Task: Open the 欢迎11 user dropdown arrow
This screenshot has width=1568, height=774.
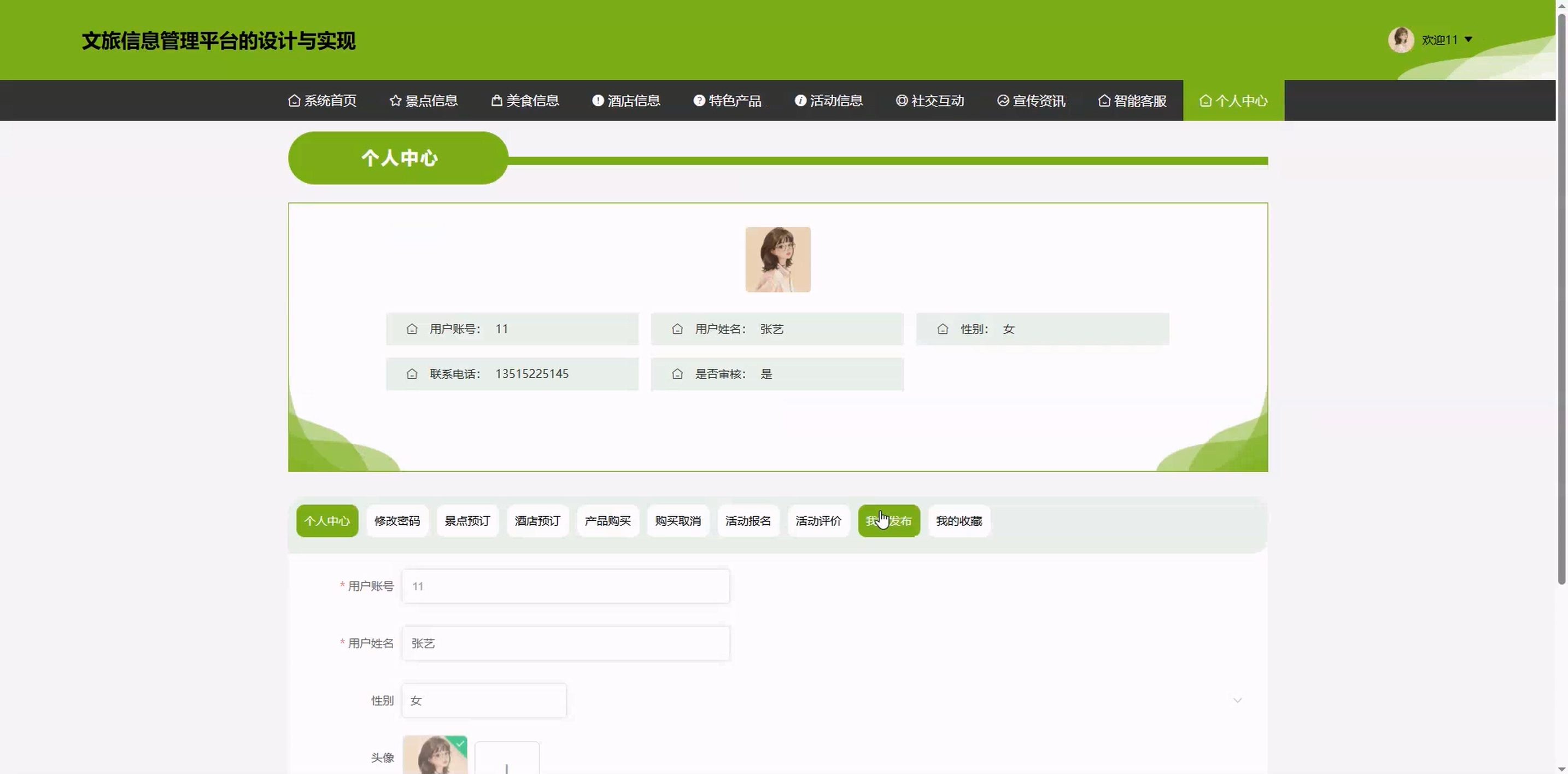Action: 1468,39
